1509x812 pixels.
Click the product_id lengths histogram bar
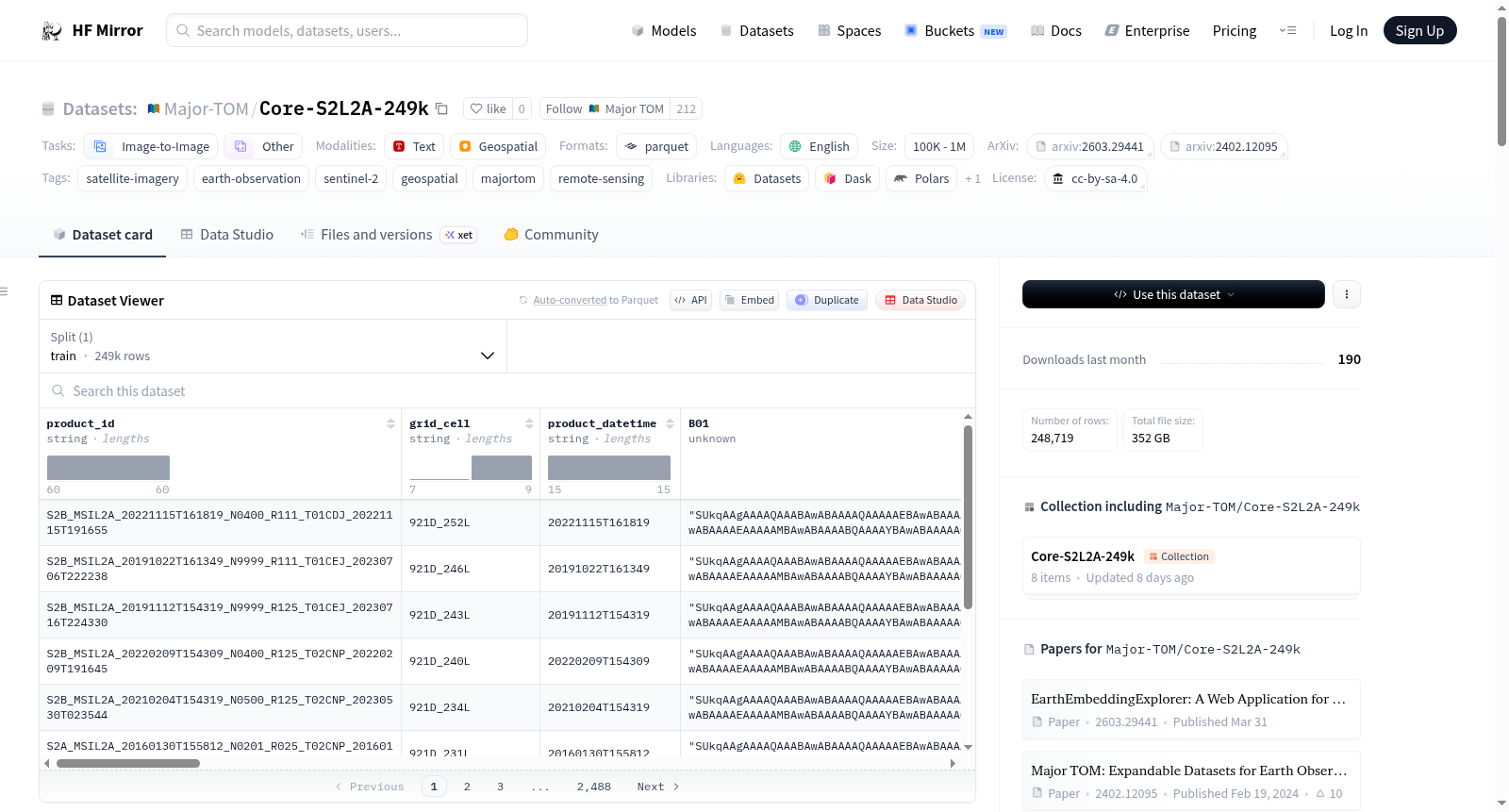108,468
